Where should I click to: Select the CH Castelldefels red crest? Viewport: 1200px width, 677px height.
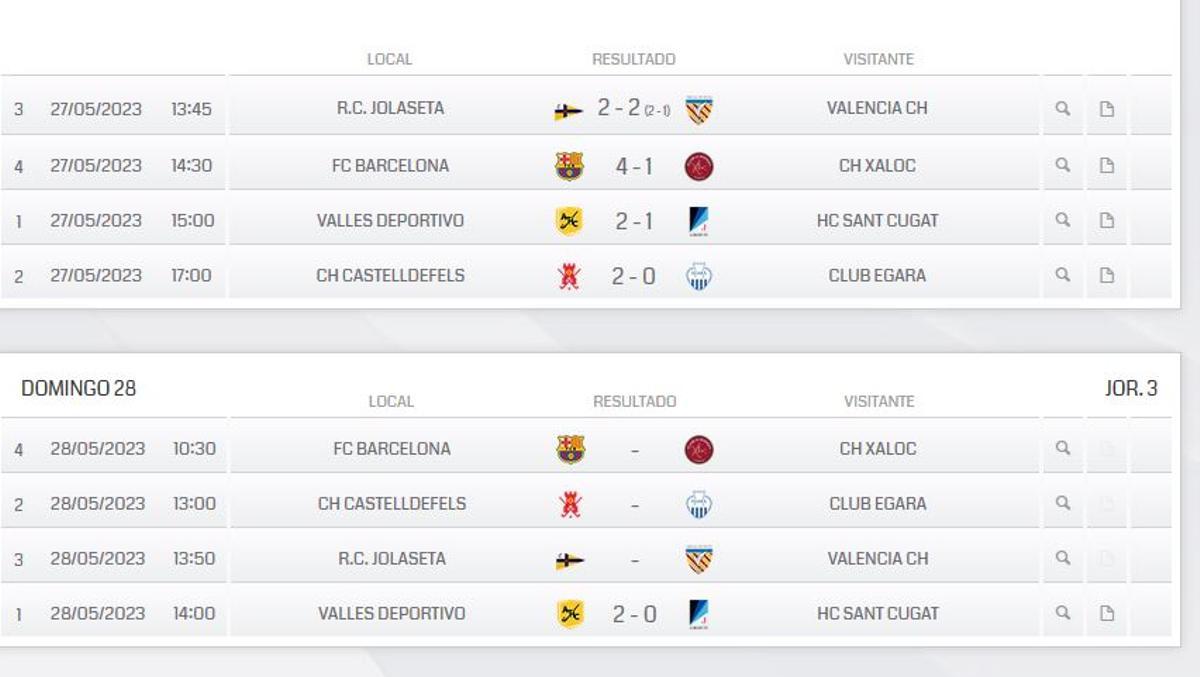coord(570,275)
